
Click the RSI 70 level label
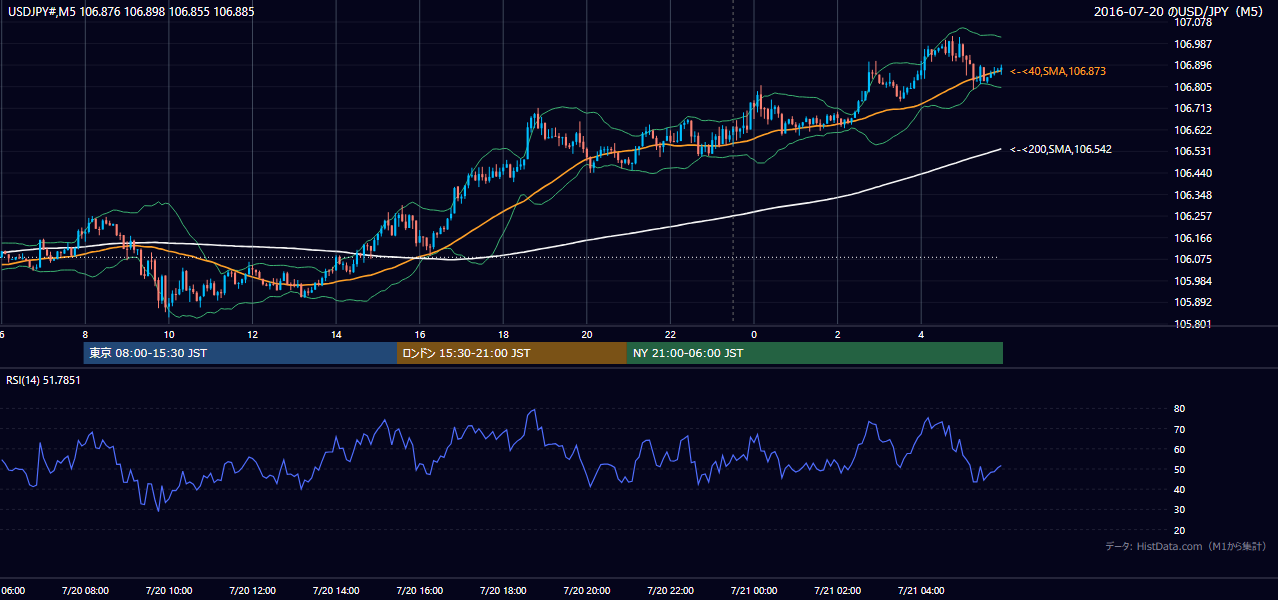[1179, 429]
